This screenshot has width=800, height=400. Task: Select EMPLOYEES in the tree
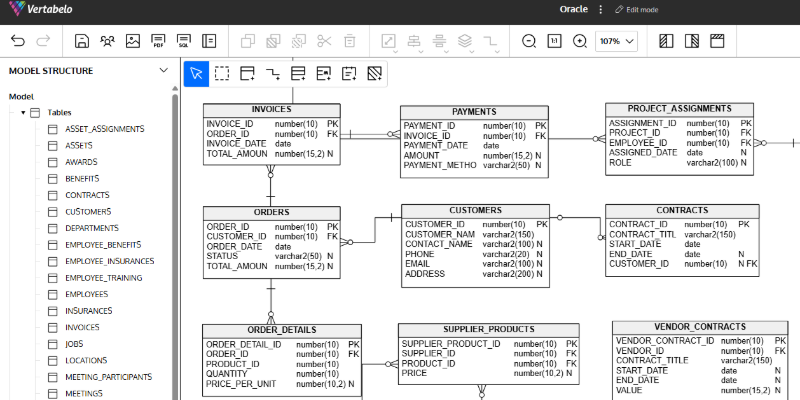[87, 294]
